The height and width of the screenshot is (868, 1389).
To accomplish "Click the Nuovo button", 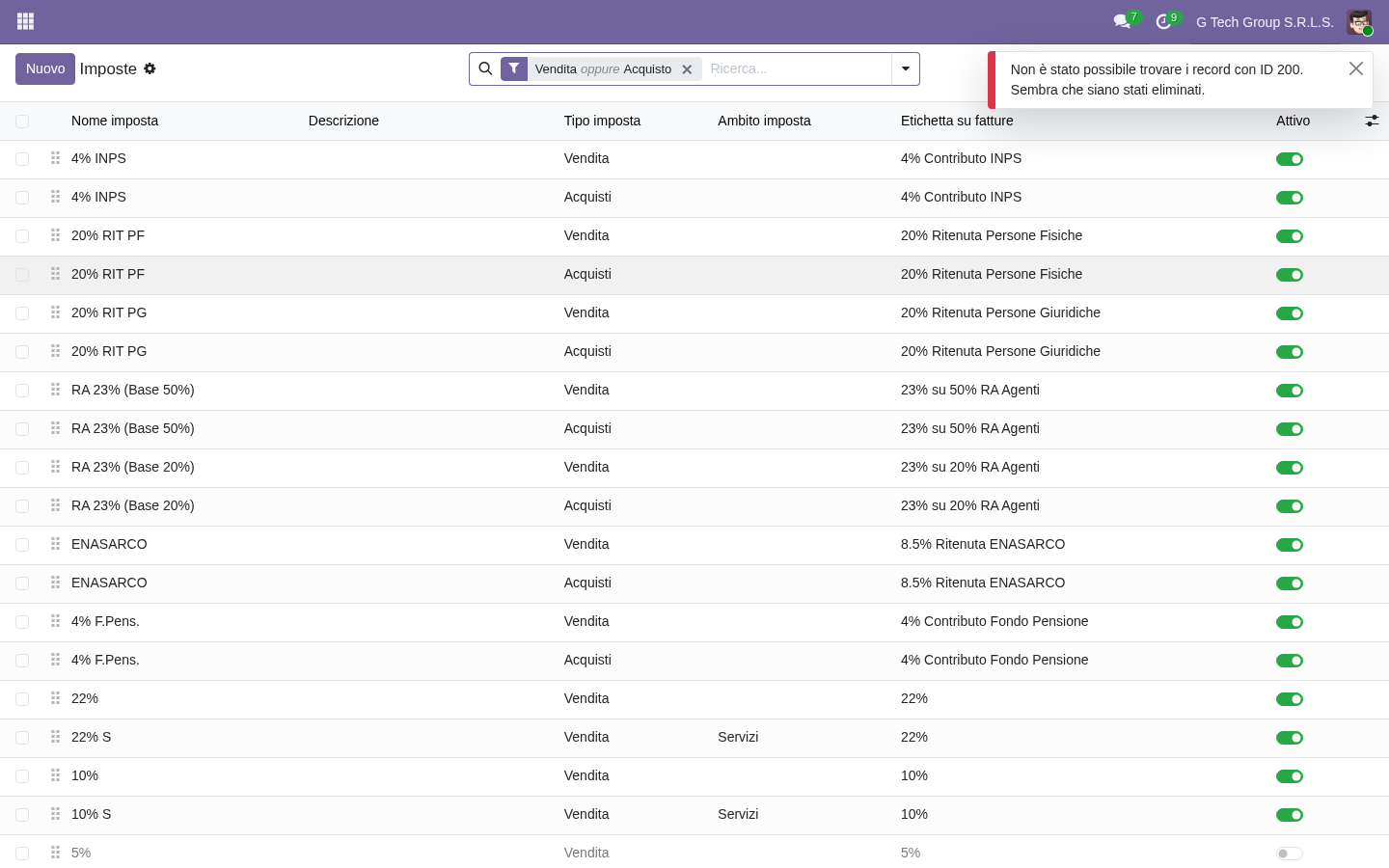I will (45, 68).
